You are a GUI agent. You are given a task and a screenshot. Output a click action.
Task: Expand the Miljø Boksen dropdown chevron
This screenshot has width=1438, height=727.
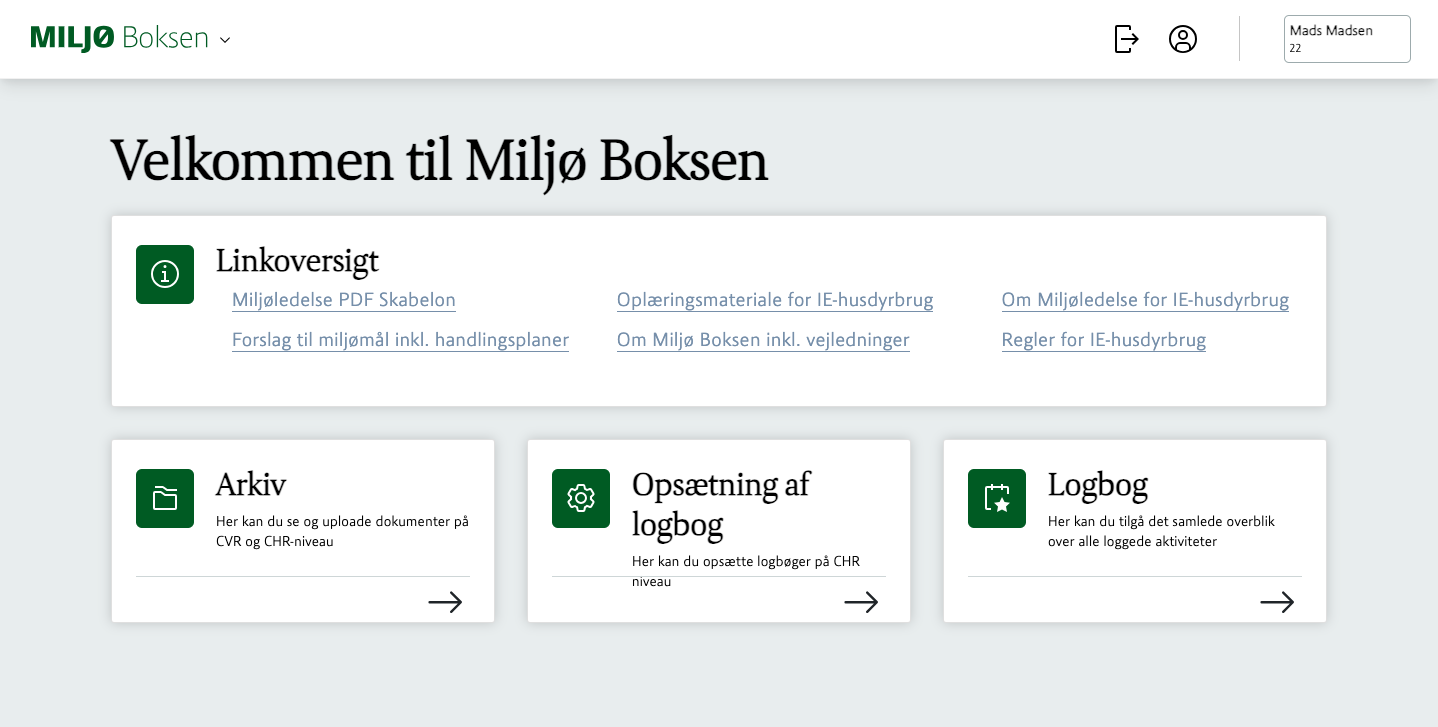tap(225, 40)
